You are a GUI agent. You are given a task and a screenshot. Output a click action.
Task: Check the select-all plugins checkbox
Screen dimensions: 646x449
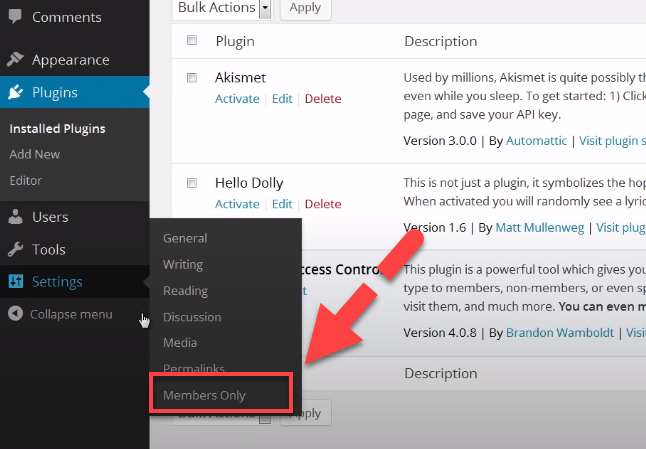coord(192,40)
